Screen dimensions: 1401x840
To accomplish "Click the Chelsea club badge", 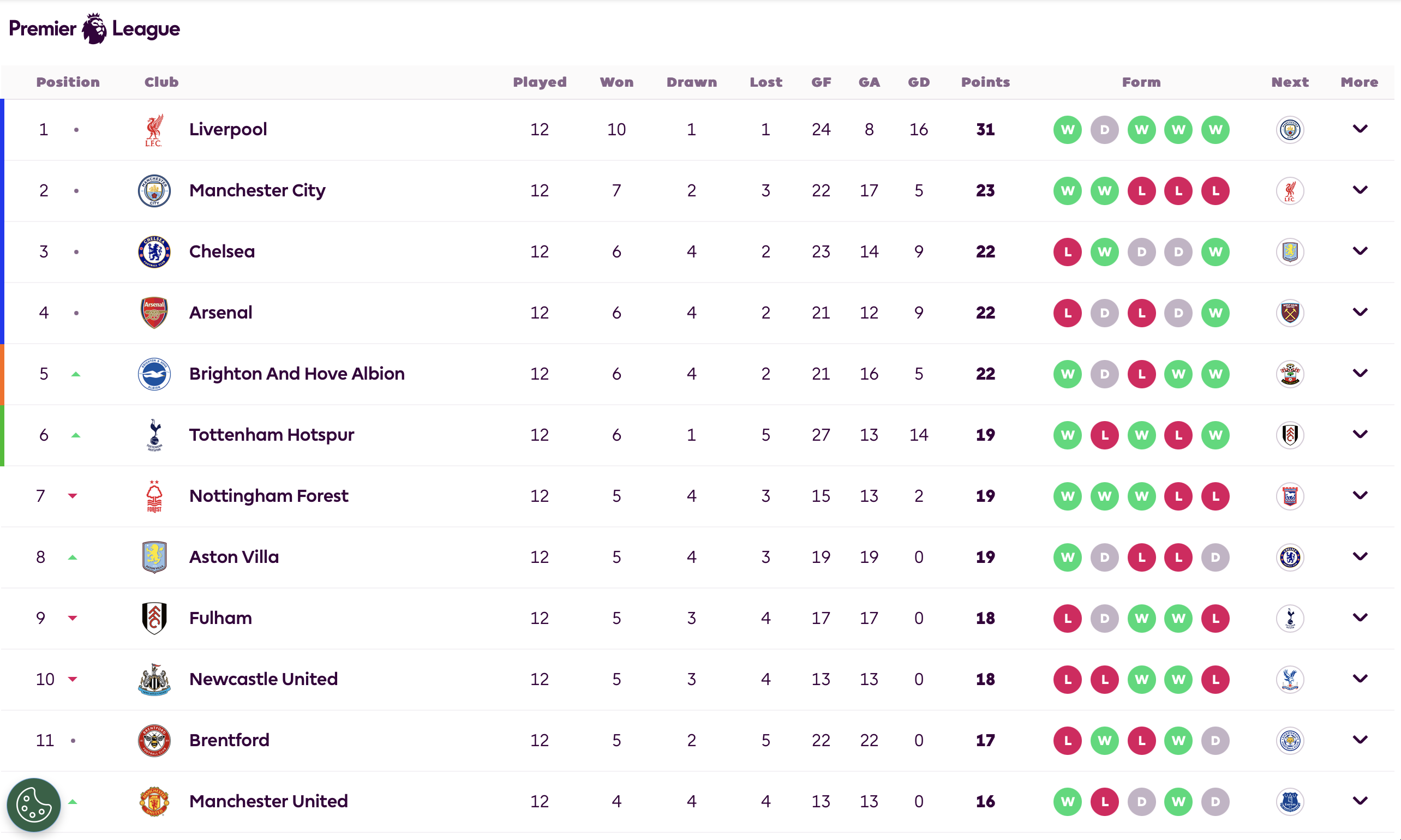I will tap(154, 252).
